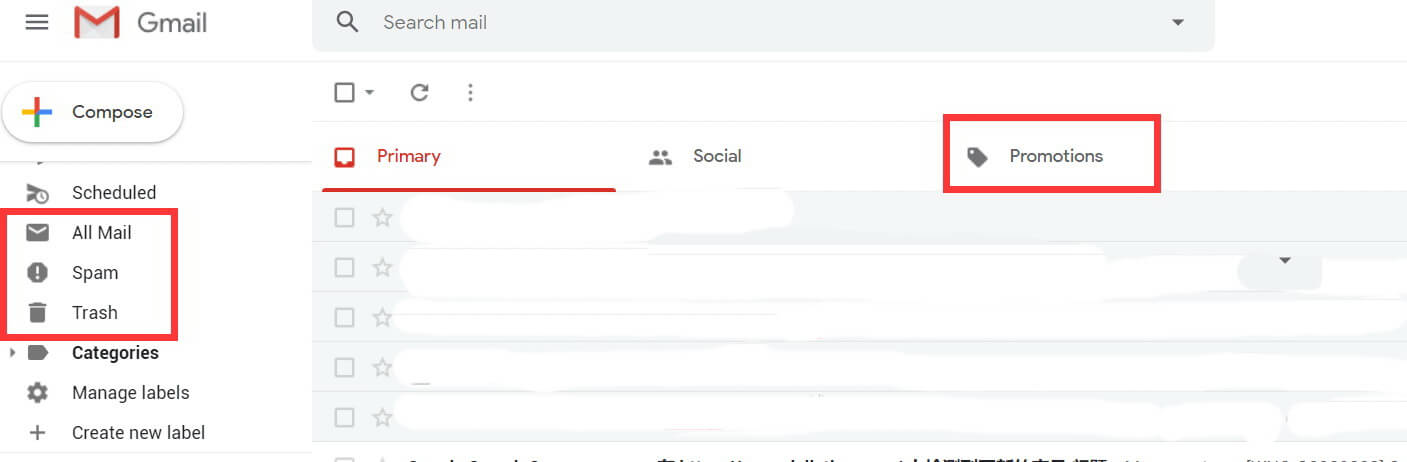The width and height of the screenshot is (1407, 462).
Task: Switch to the Promotions tab
Action: pyautogui.click(x=1035, y=156)
